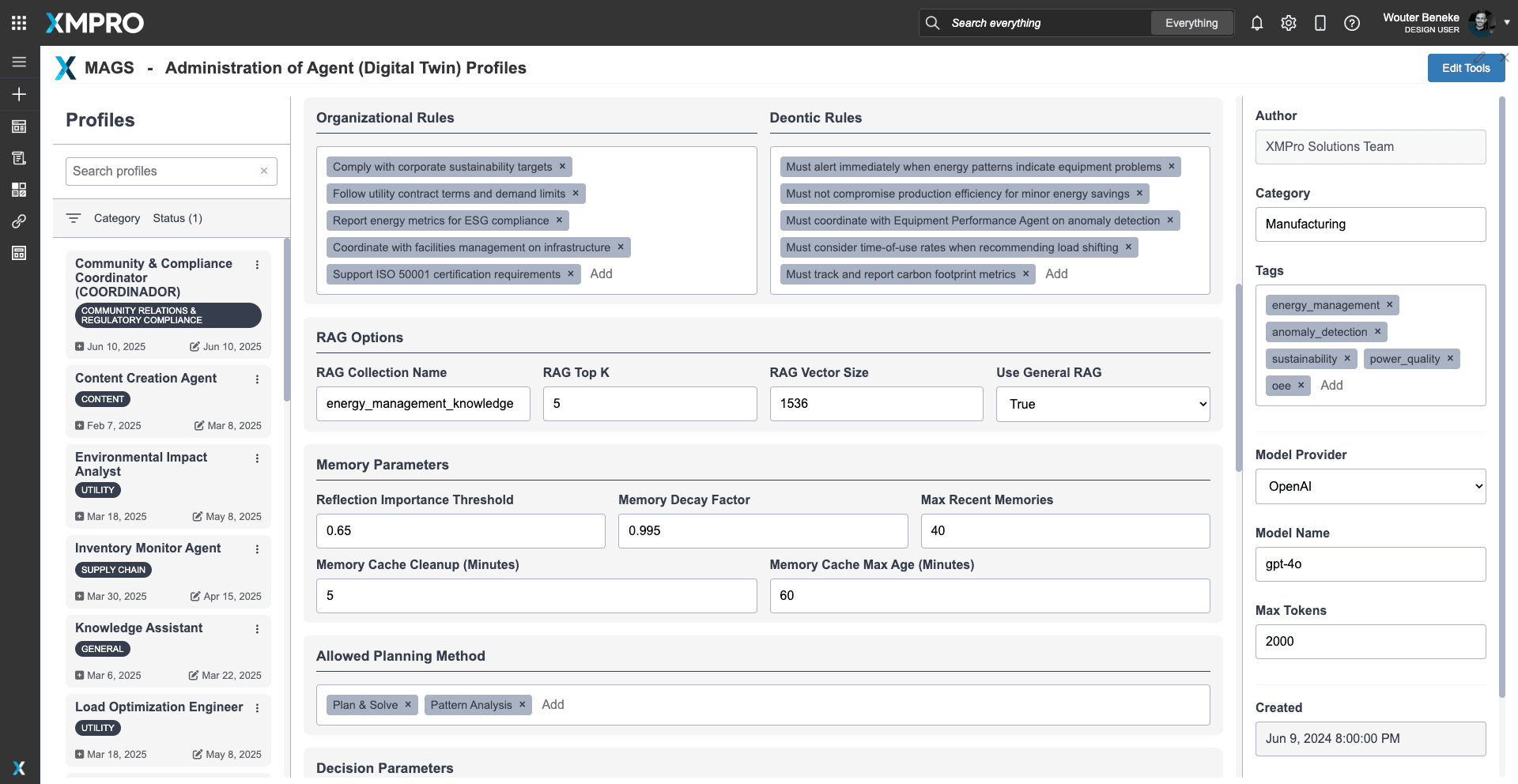
Task: Click the notifications bell icon
Action: click(1256, 23)
